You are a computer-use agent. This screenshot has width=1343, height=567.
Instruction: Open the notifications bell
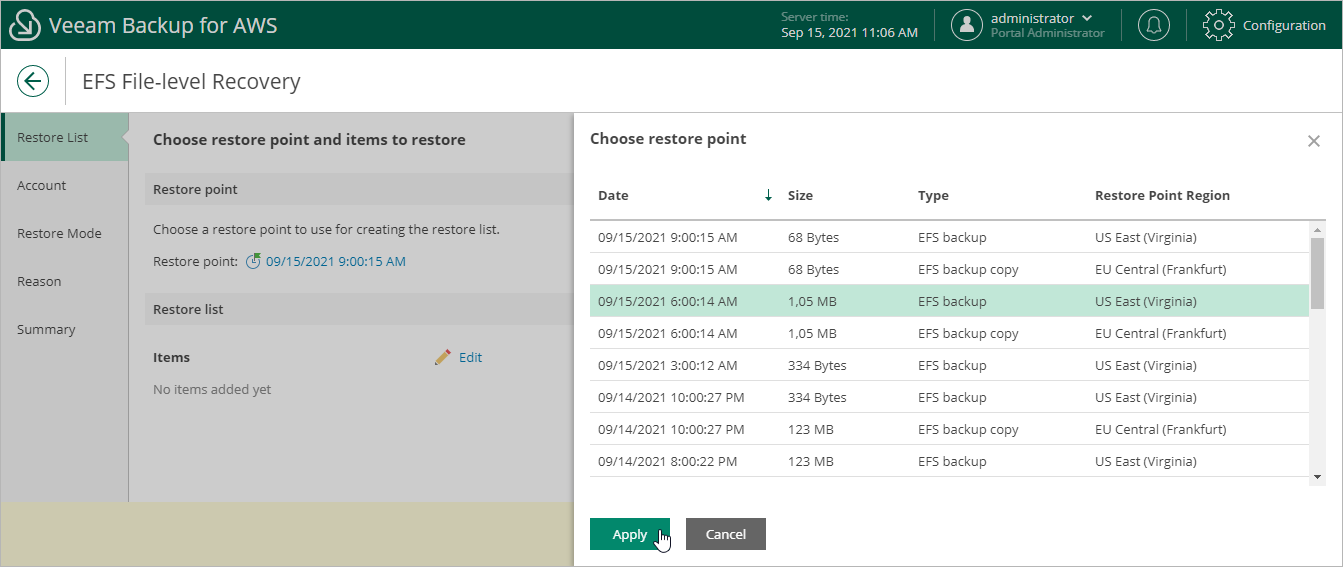[x=1153, y=25]
